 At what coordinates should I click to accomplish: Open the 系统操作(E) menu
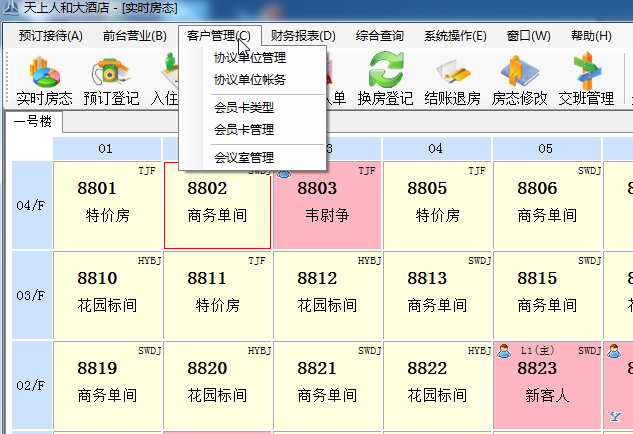455,36
